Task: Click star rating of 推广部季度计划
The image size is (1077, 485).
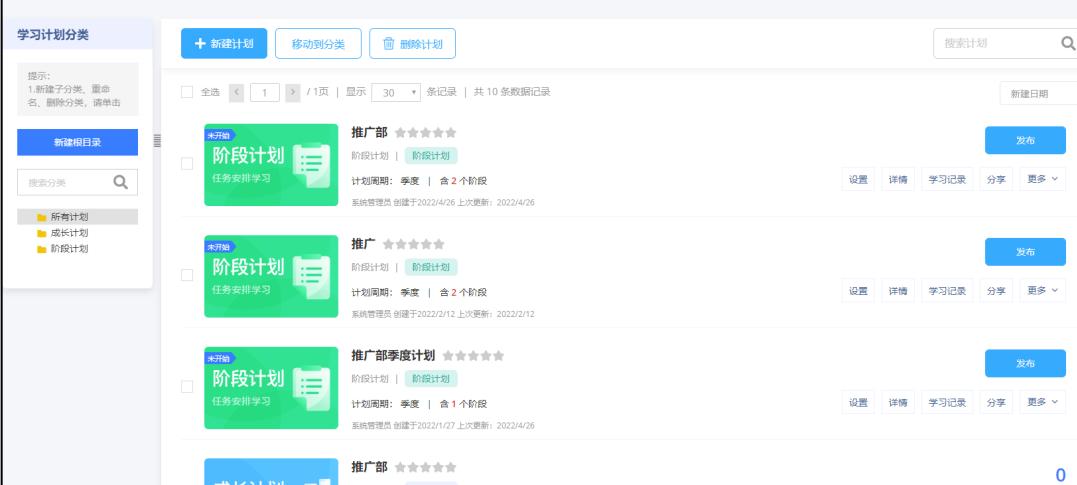Action: (x=473, y=356)
